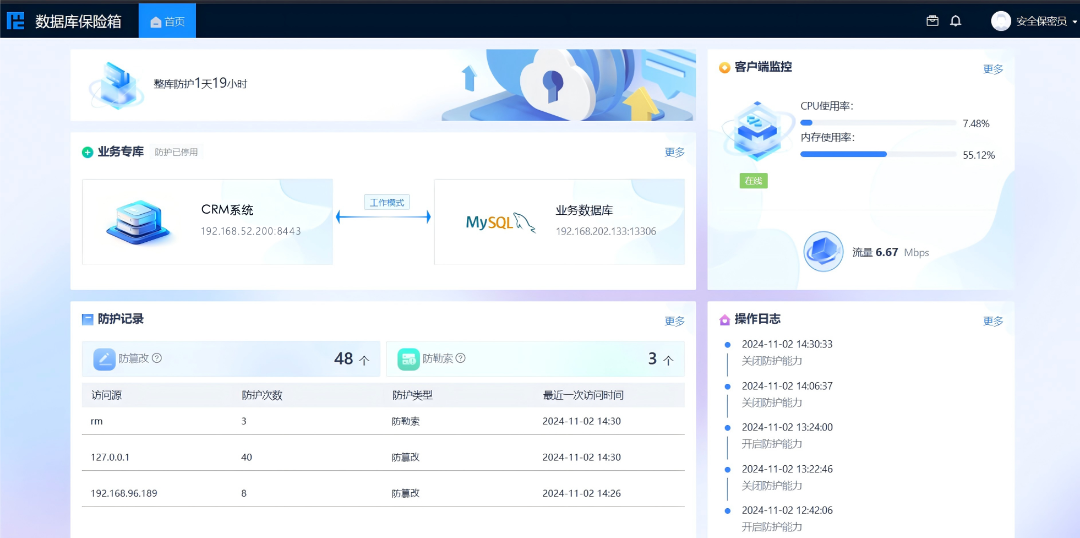The height and width of the screenshot is (538, 1080).
Task: Click the 最近一次访问时间 column header
Action: tap(583, 396)
